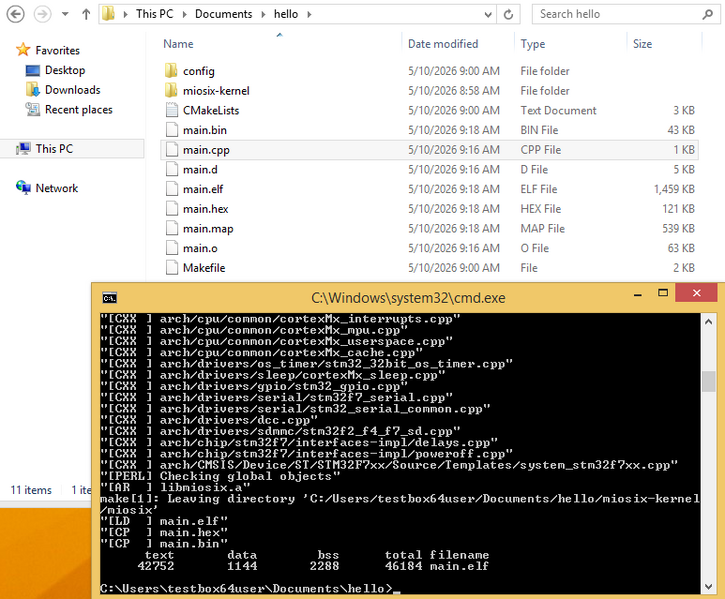Select hello in the address path
725x599 pixels.
(286, 14)
